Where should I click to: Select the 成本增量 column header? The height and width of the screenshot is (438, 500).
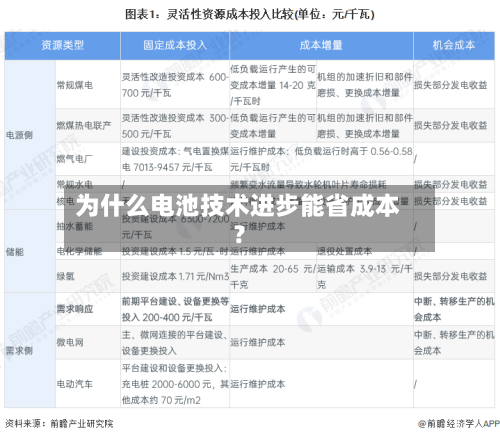pyautogui.click(x=321, y=45)
